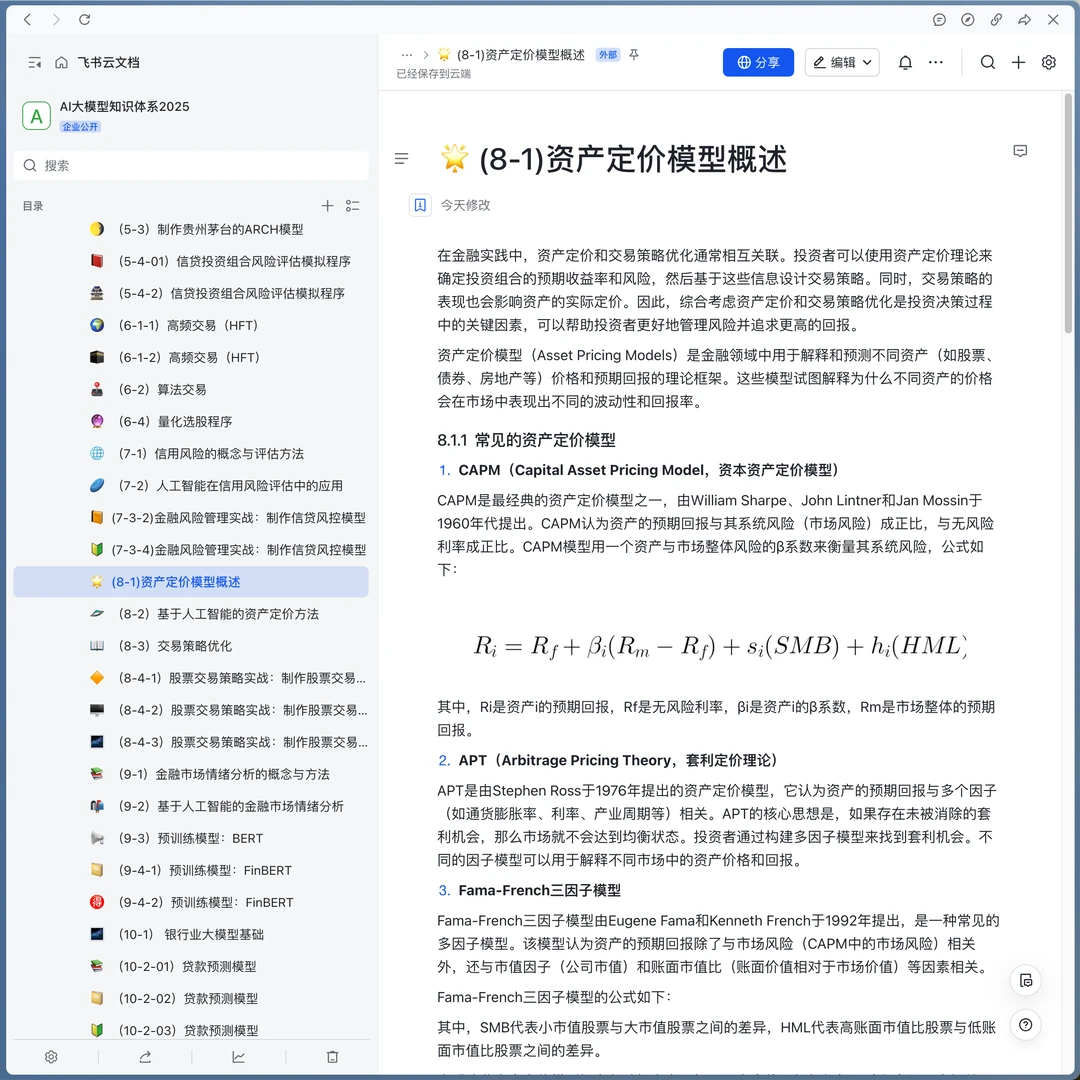Viewport: 1080px width, 1080px height.
Task: Click the search magnifier in the top bar
Action: click(988, 62)
